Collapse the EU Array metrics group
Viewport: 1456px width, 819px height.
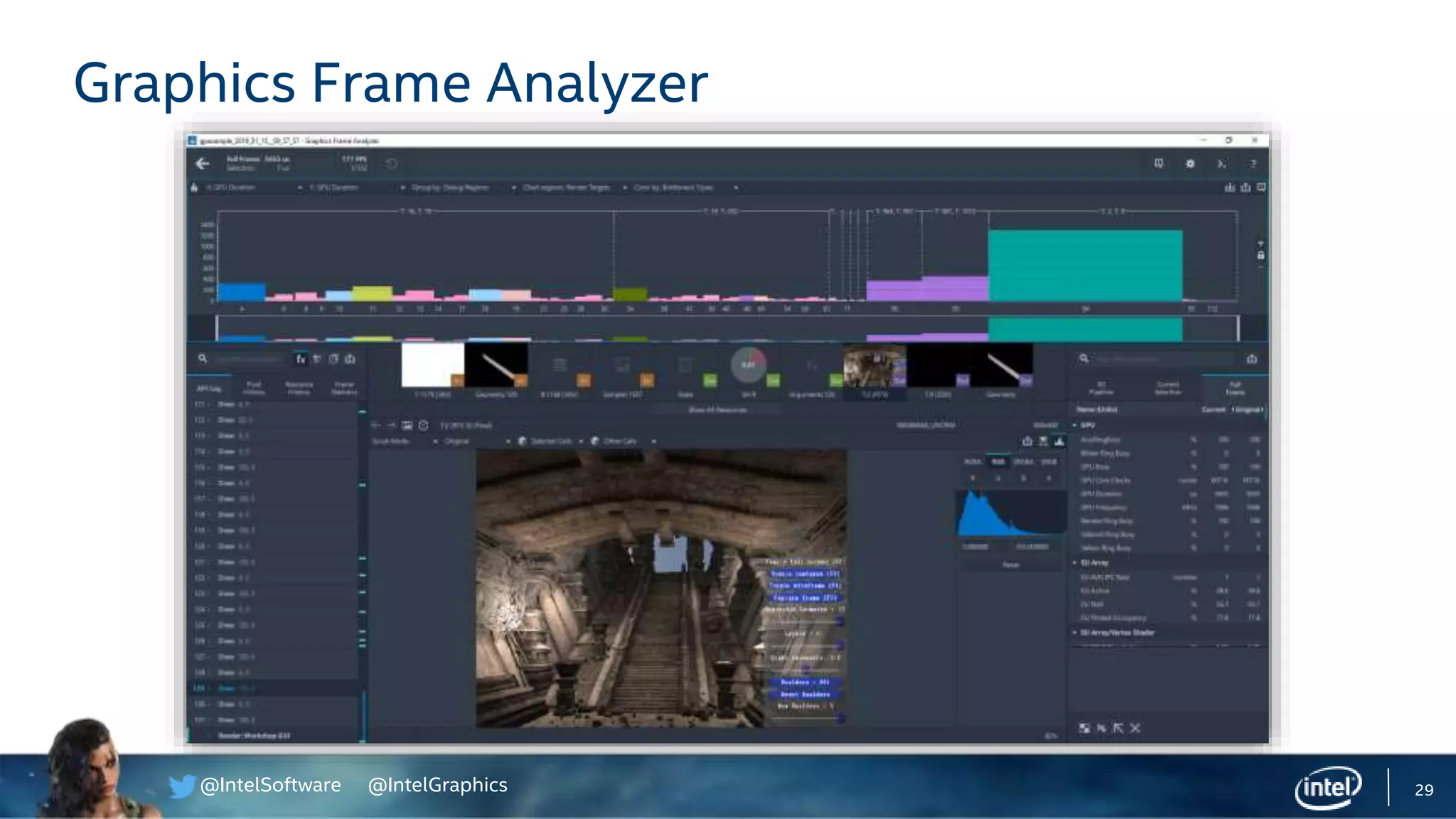pos(1076,563)
